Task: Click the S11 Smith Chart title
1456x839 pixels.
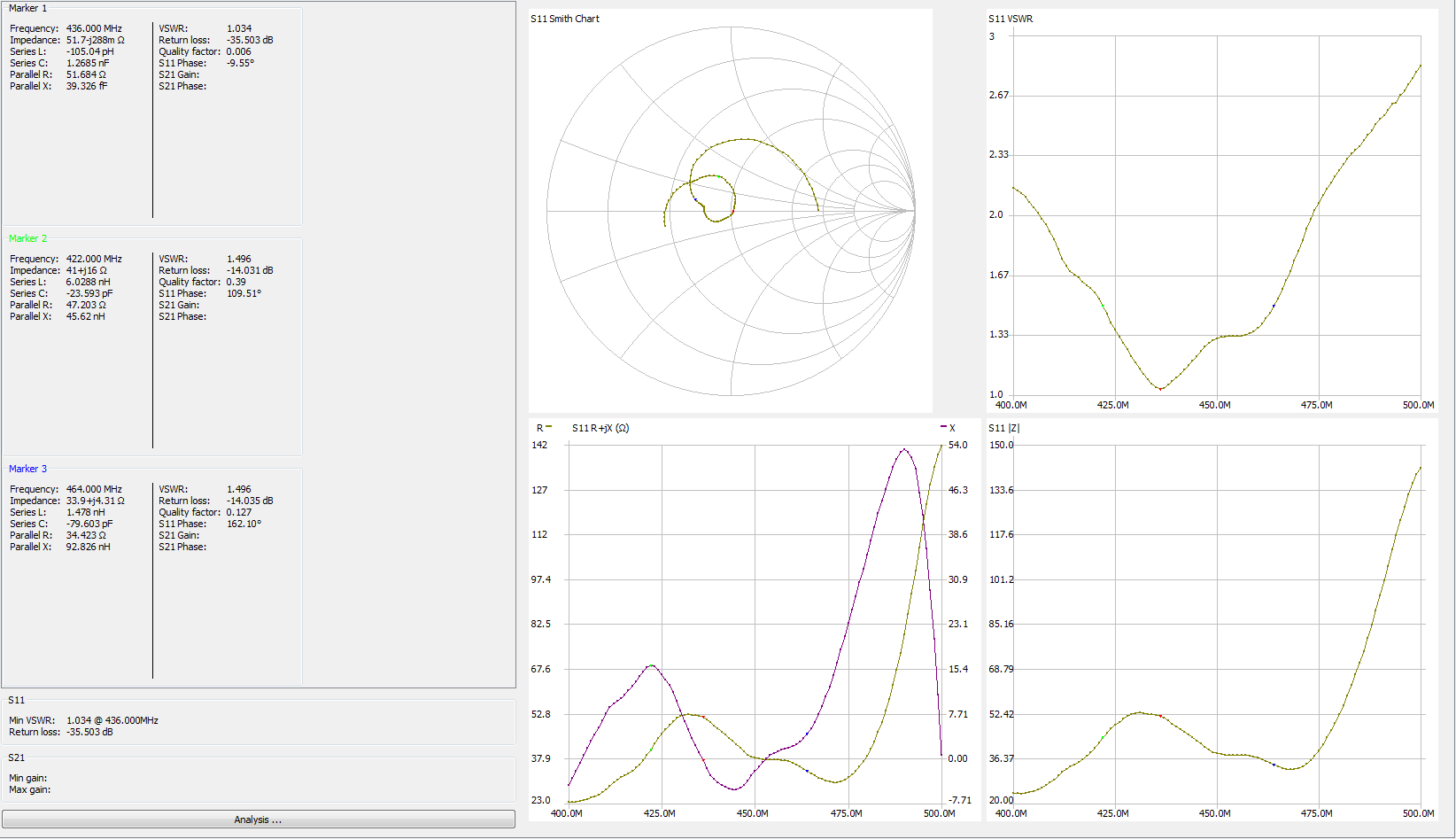Action: (x=565, y=19)
